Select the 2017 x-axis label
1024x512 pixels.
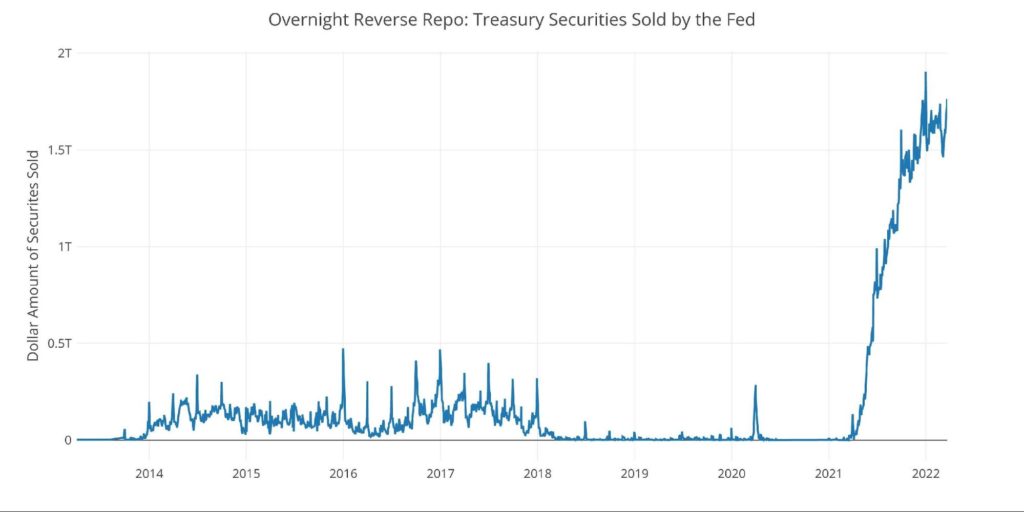(440, 473)
